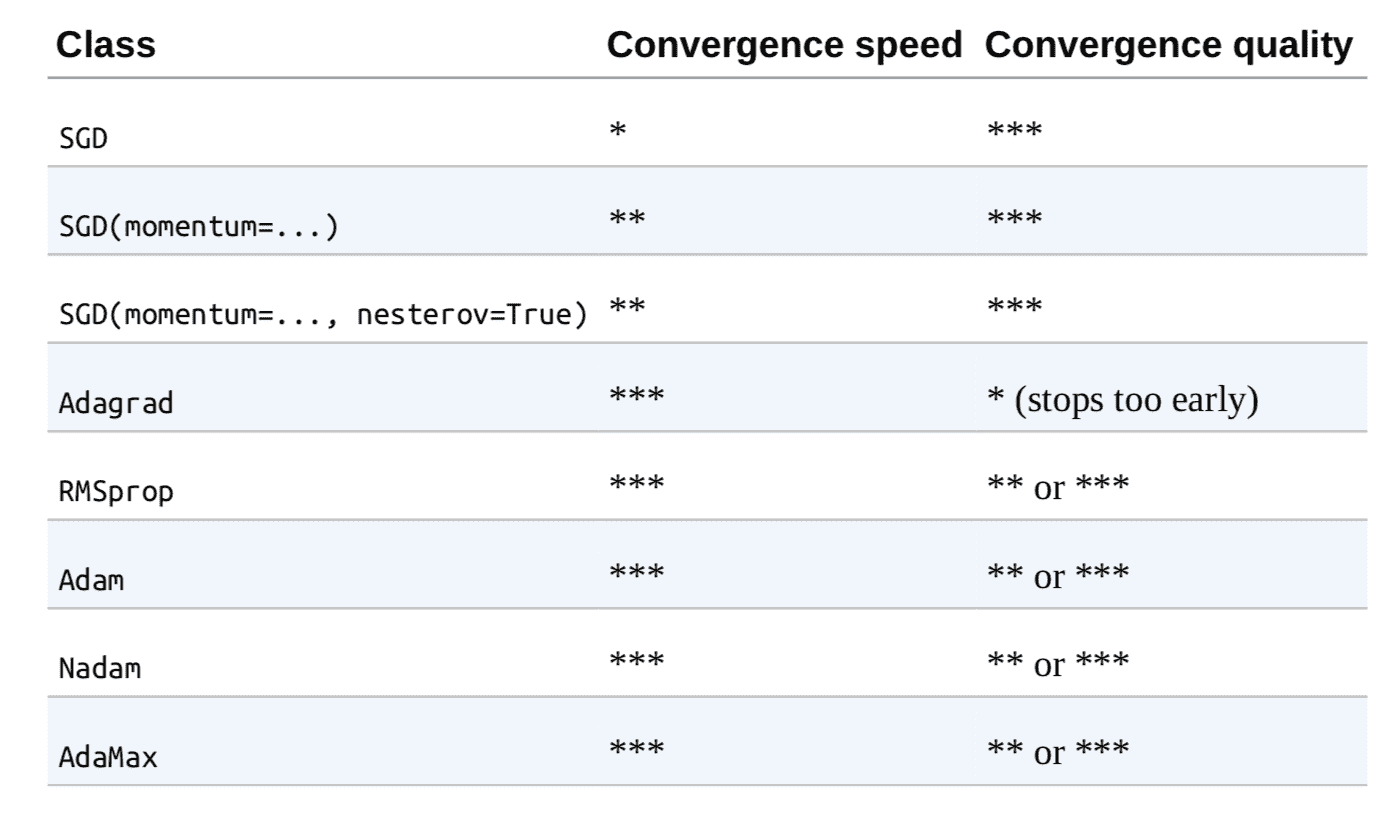Select the AdaMax class name
This screenshot has height=818, width=1390.
pos(108,755)
